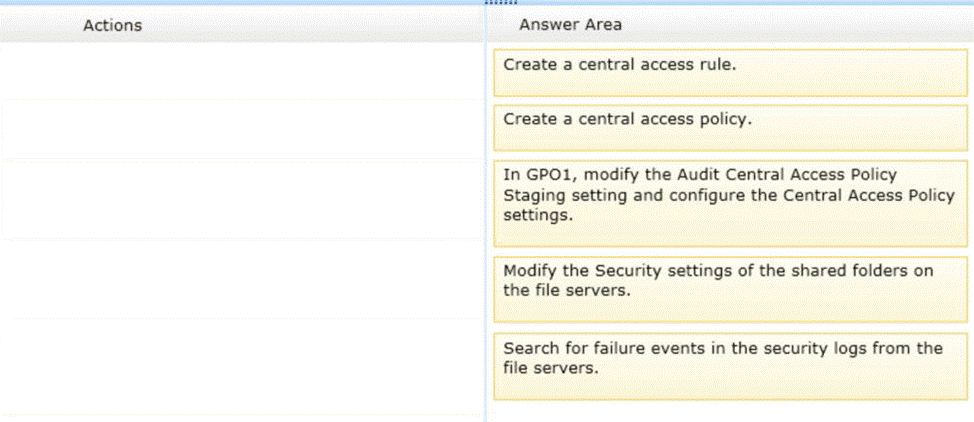Viewport: 974px width, 422px height.
Task: Click the first empty slot in Actions pane
Action: (x=241, y=72)
